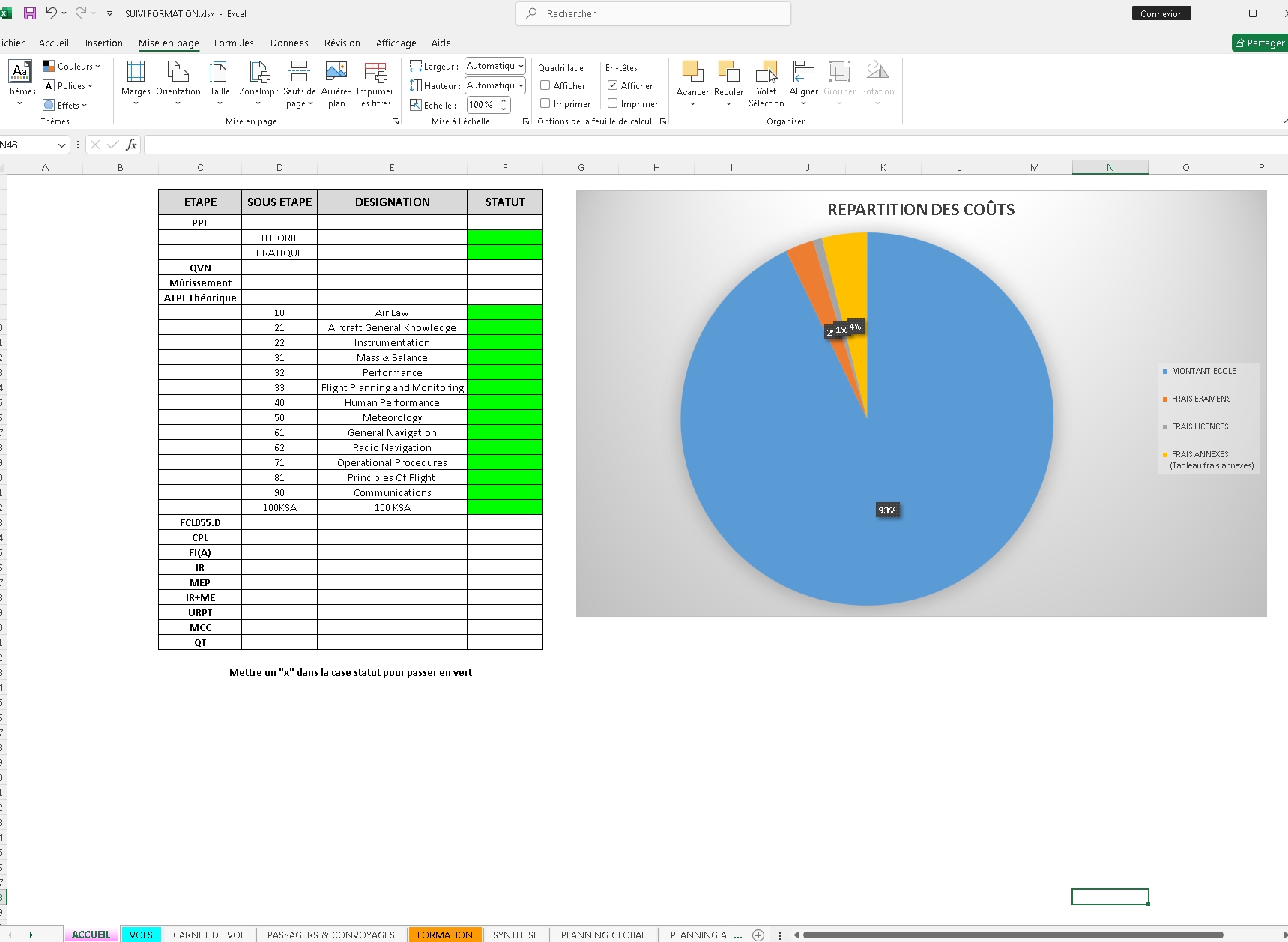Screen dimensions: 1288x942
Task: Open the Orientation page icon
Action: coord(178,72)
